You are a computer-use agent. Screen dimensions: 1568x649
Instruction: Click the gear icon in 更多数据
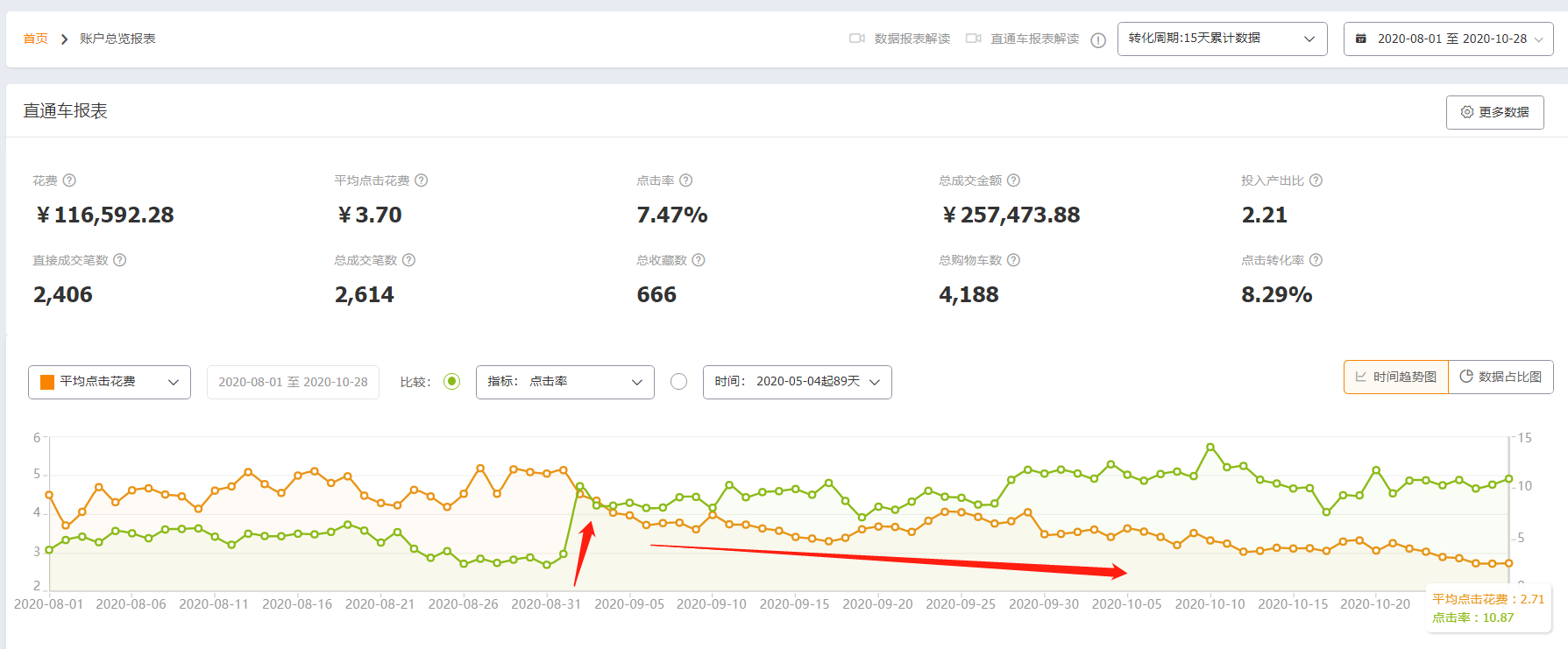pyautogui.click(x=1467, y=112)
